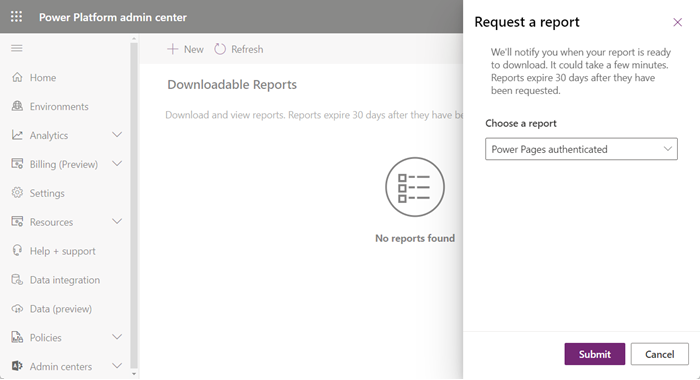
Task: Open Help + support page
Action: (62, 251)
